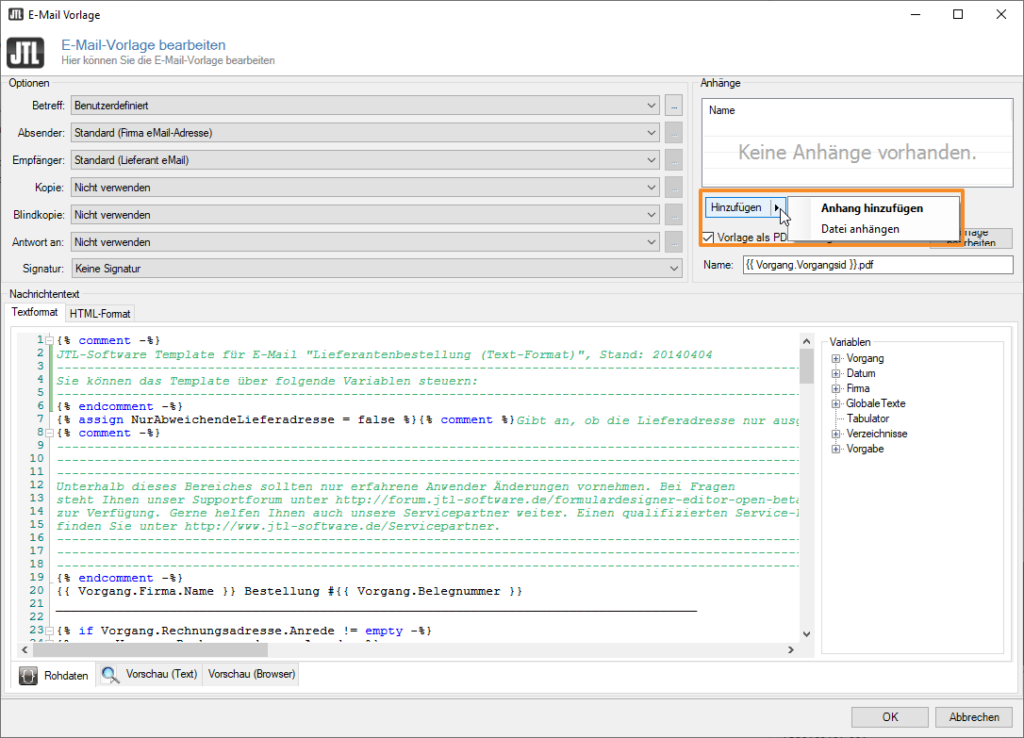
Task: Open the Signatur dropdown
Action: tap(674, 268)
